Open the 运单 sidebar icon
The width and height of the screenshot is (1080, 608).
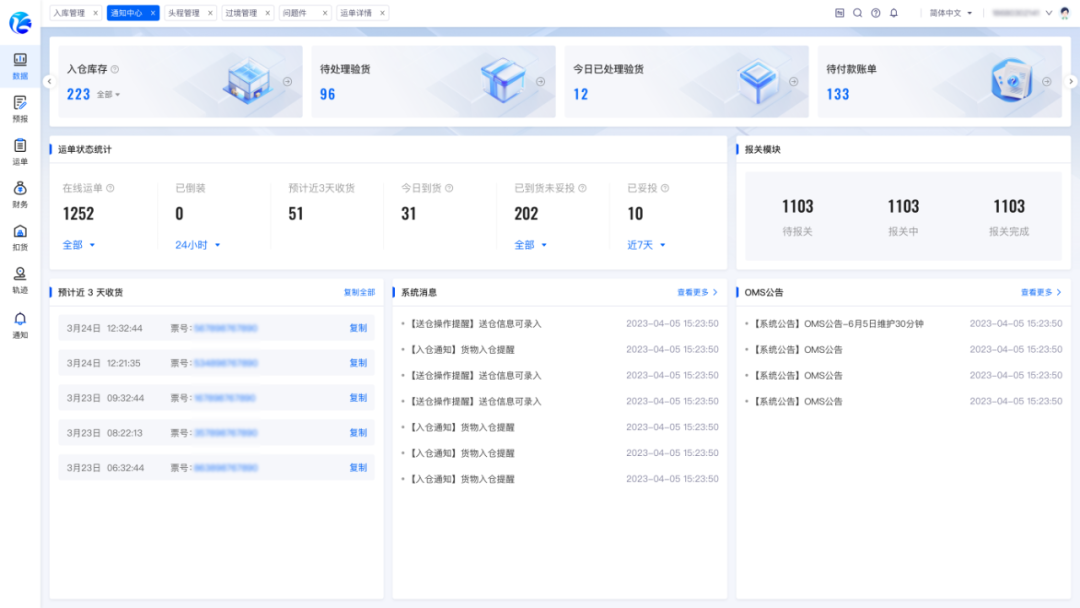pos(20,151)
